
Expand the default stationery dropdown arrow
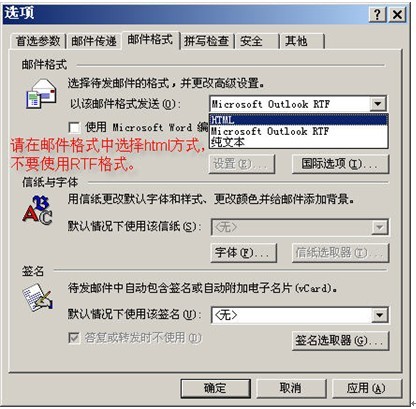(x=380, y=227)
